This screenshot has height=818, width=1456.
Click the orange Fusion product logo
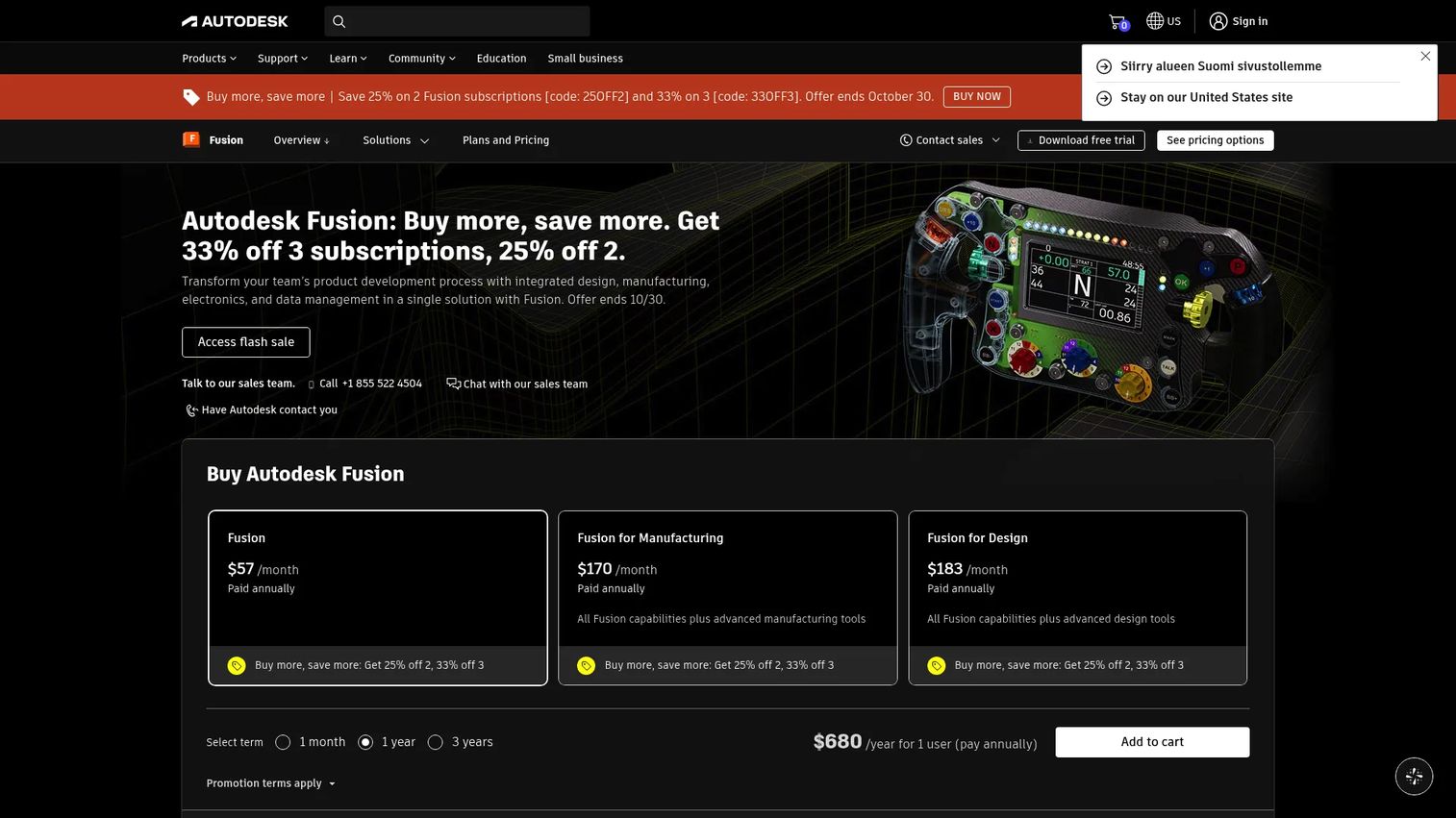(x=190, y=139)
